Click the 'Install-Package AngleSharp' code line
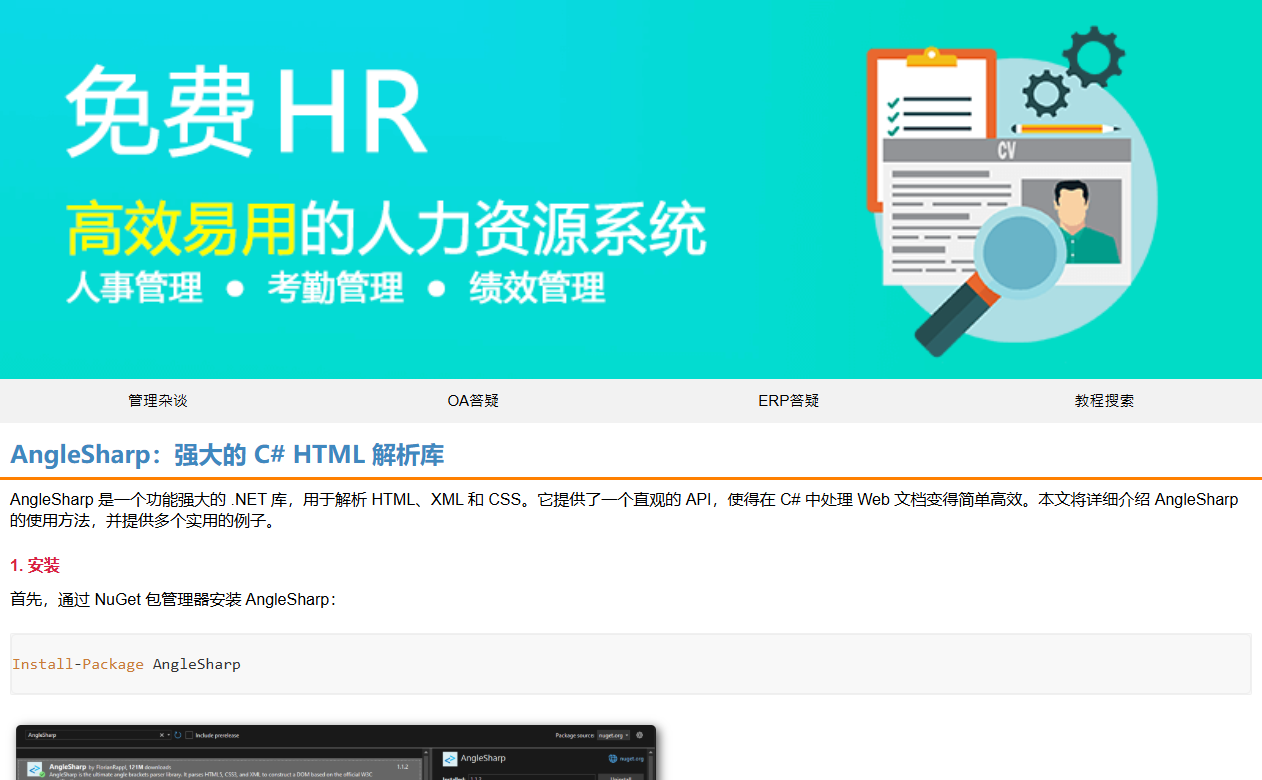Image resolution: width=1262 pixels, height=780 pixels. pyautogui.click(x=126, y=664)
